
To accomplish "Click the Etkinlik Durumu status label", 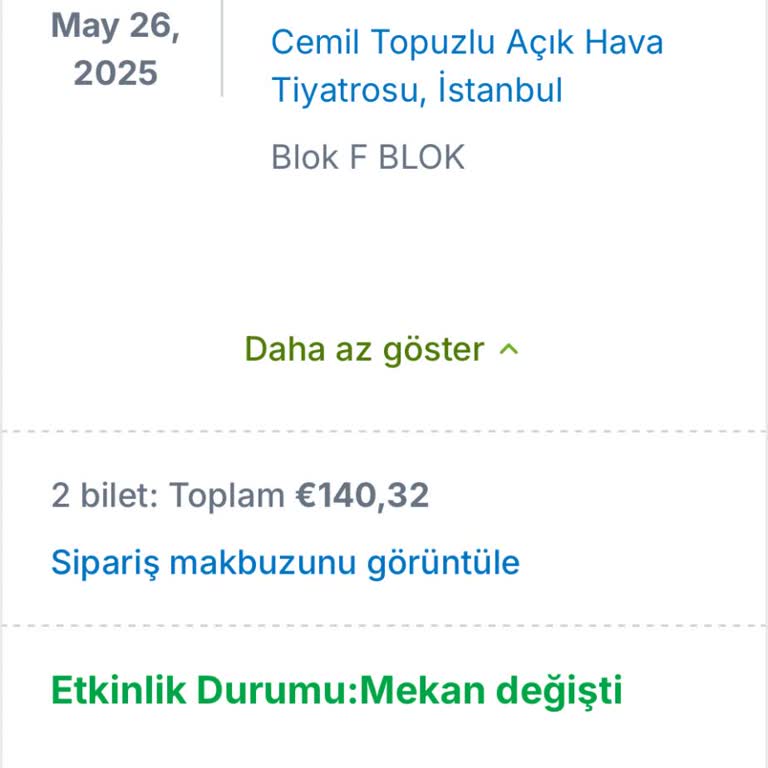I will coord(203,690).
